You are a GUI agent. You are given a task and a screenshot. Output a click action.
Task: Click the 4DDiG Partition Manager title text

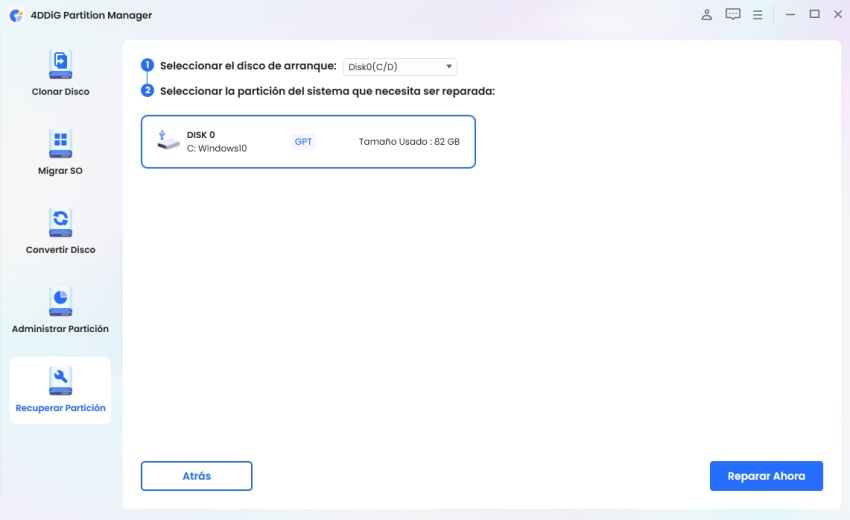point(91,15)
